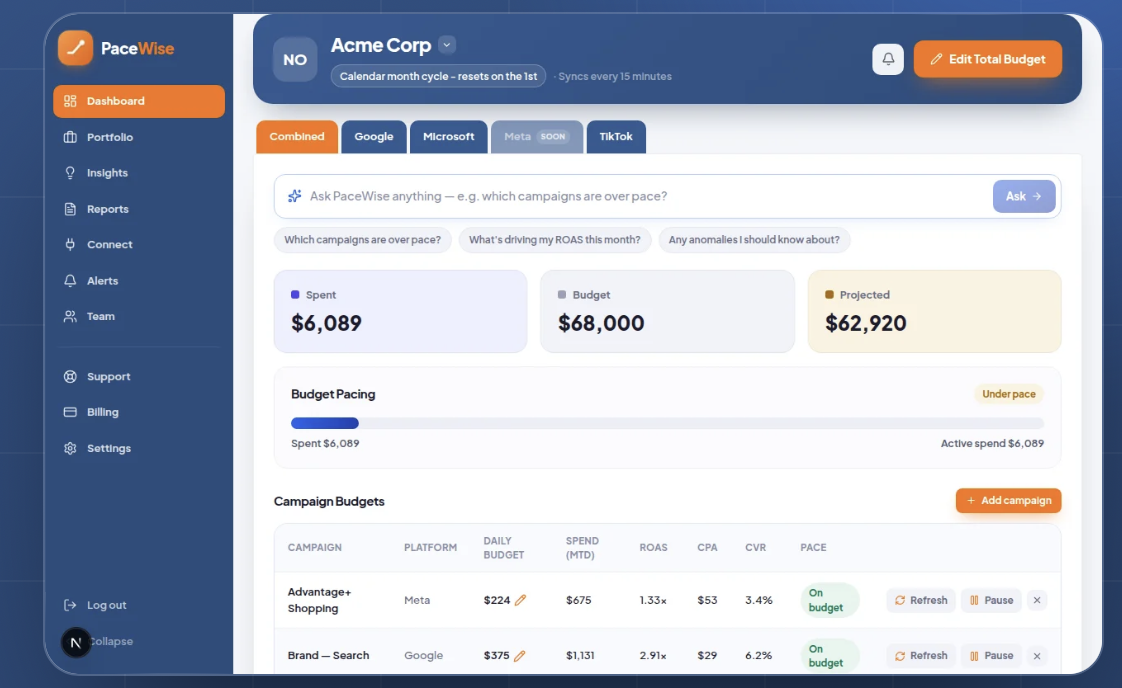
Task: Expand the Acme Corp account dropdown
Action: pyautogui.click(x=447, y=44)
